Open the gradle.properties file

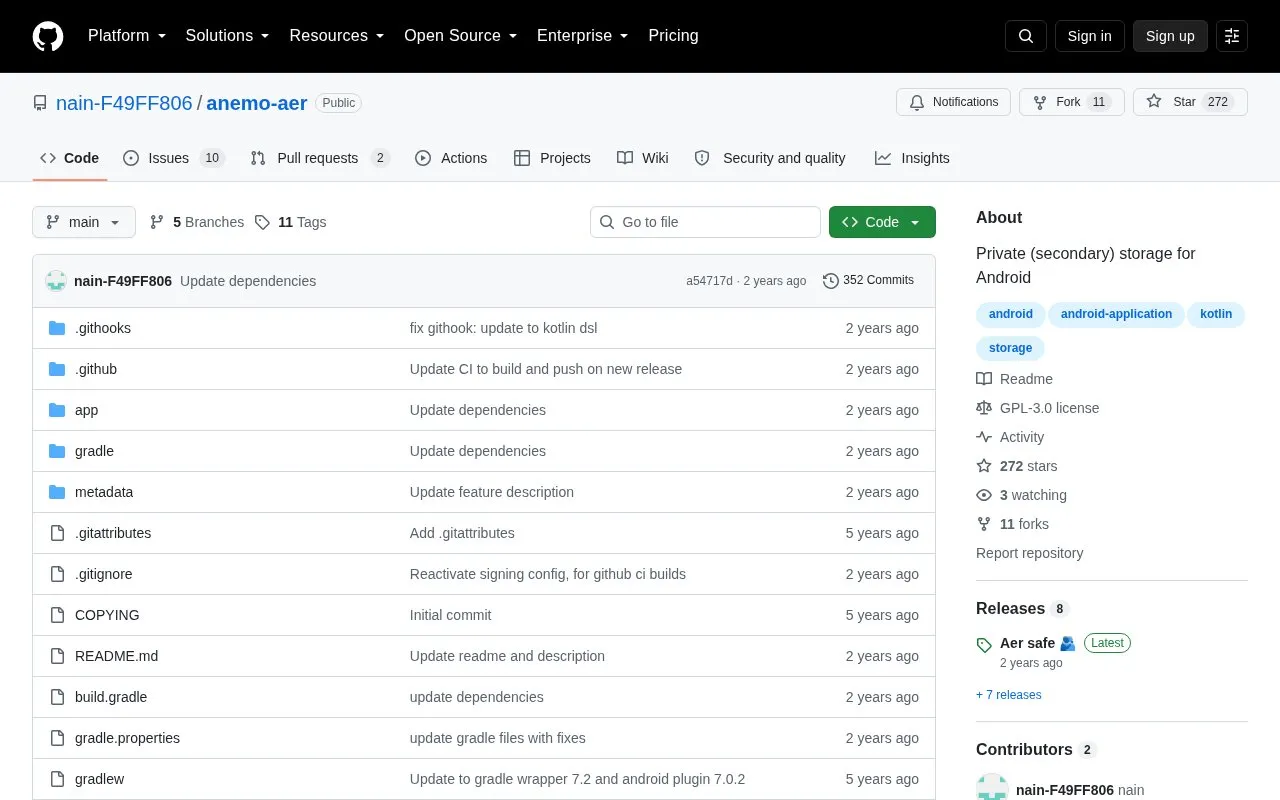[x=127, y=738]
